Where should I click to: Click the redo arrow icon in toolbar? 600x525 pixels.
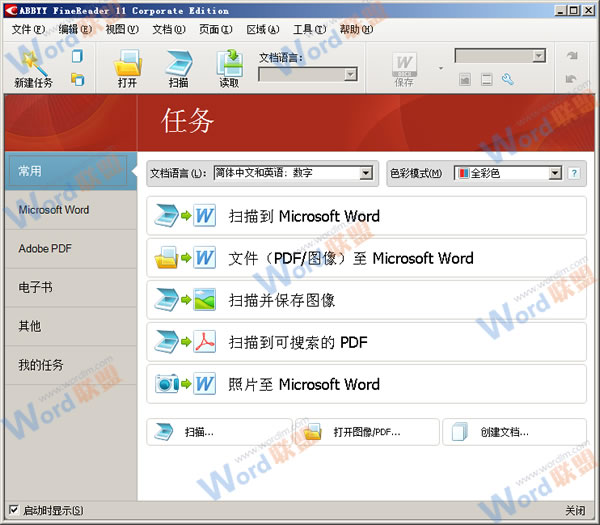click(x=572, y=56)
